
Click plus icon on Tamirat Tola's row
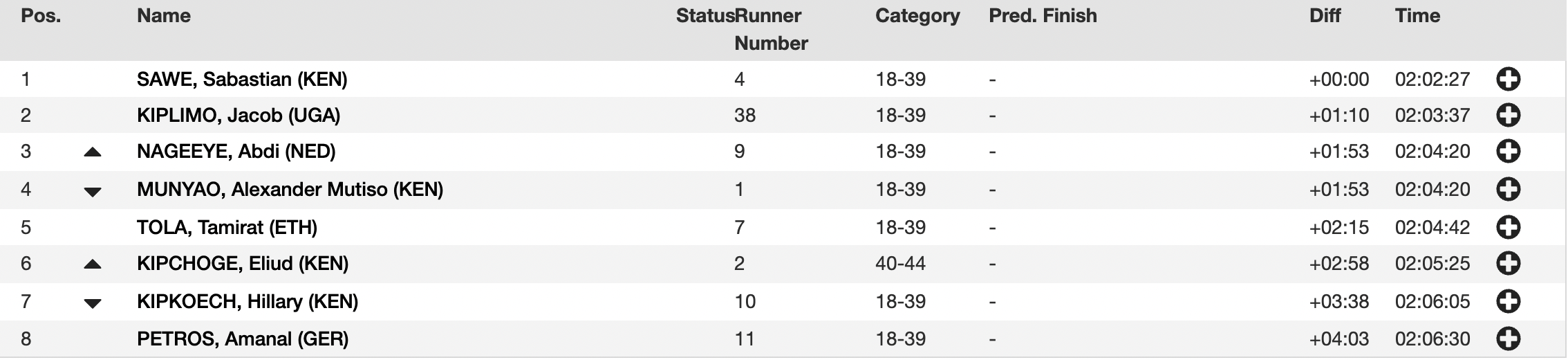[x=1508, y=227]
